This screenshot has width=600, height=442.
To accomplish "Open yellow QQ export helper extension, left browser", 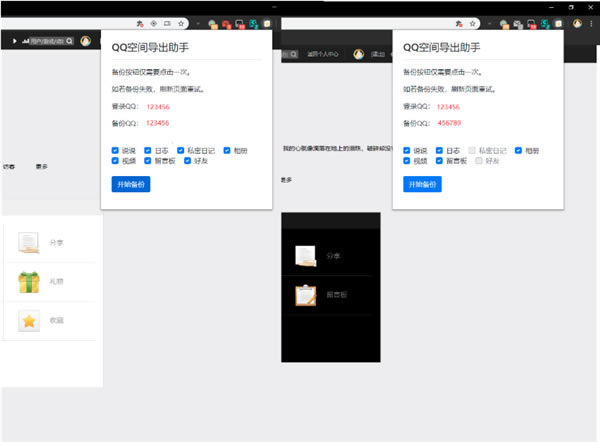I will pos(267,24).
